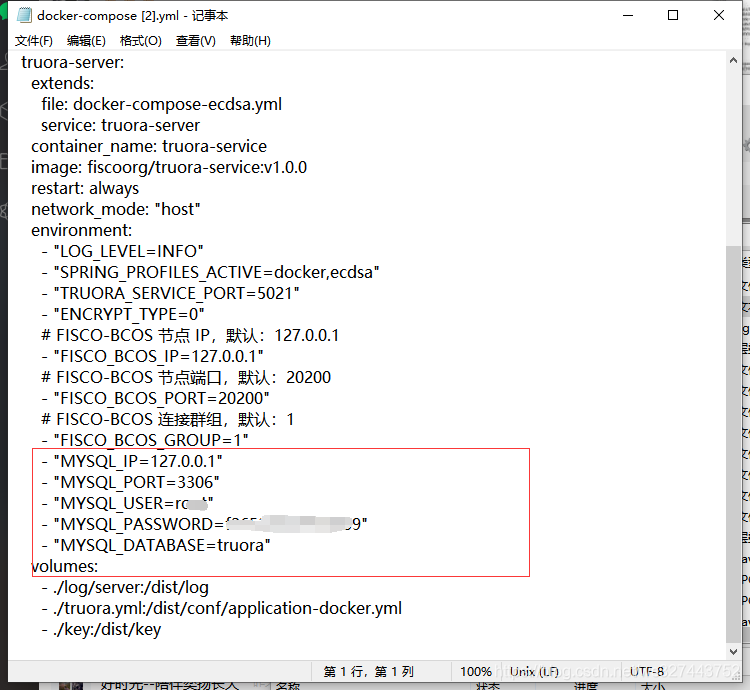This screenshot has width=750, height=690.
Task: Click the Notepad icon in title bar
Action: [24, 15]
